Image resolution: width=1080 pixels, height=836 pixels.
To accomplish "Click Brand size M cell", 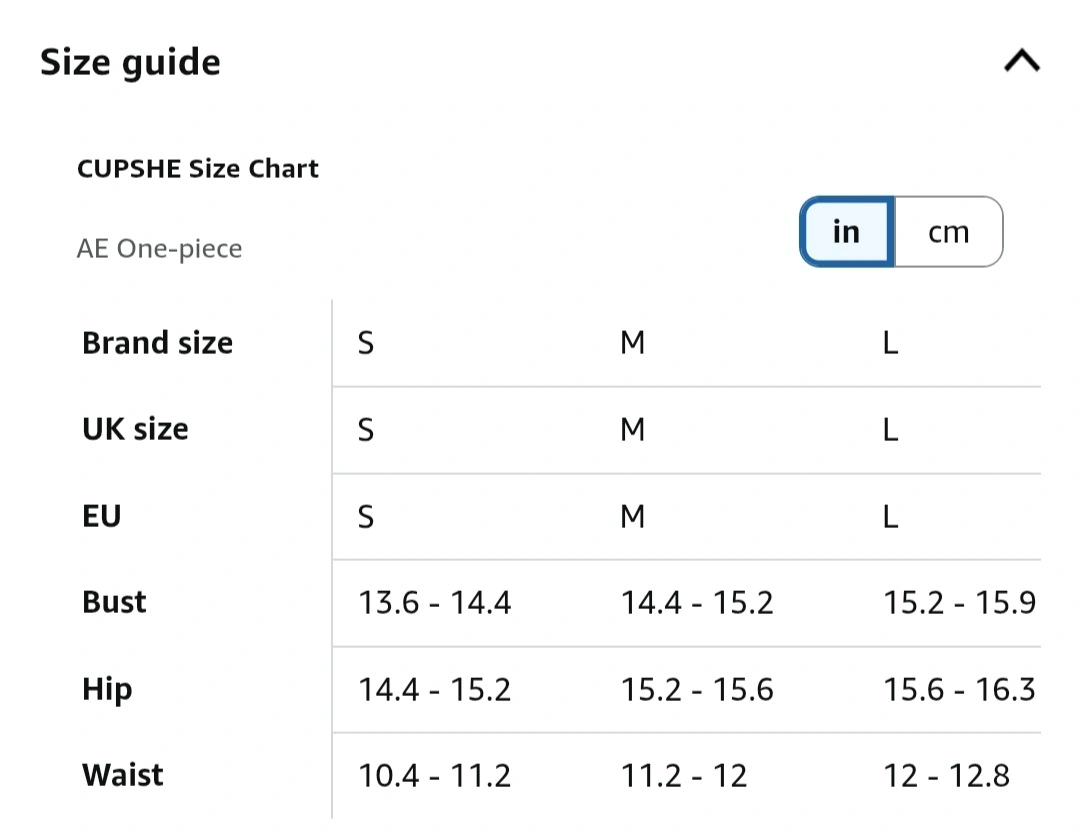I will 632,343.
